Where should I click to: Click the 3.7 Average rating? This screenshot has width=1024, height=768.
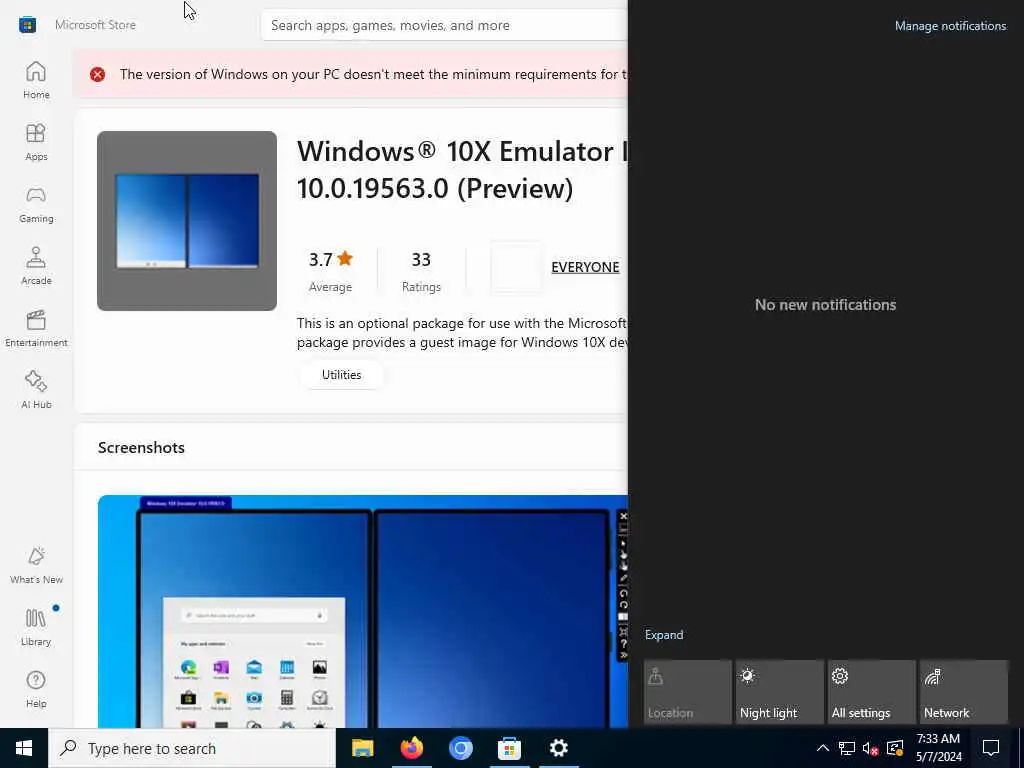pos(330,271)
